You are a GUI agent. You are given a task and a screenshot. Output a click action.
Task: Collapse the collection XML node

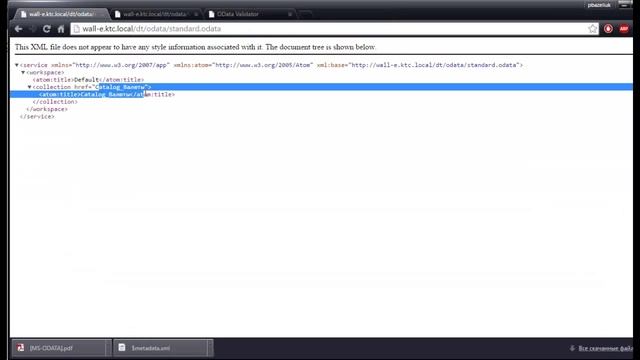pos(29,87)
